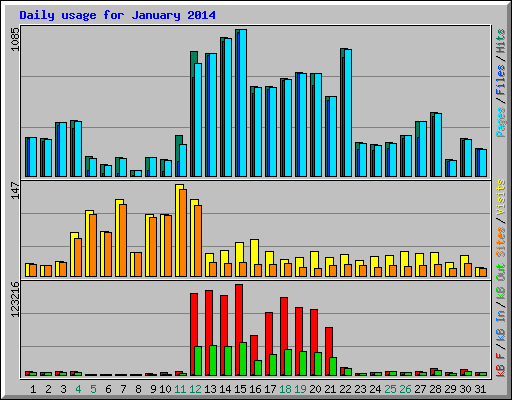Click day label 10 on the x-axis
This screenshot has height=400, width=512.
click(x=165, y=389)
